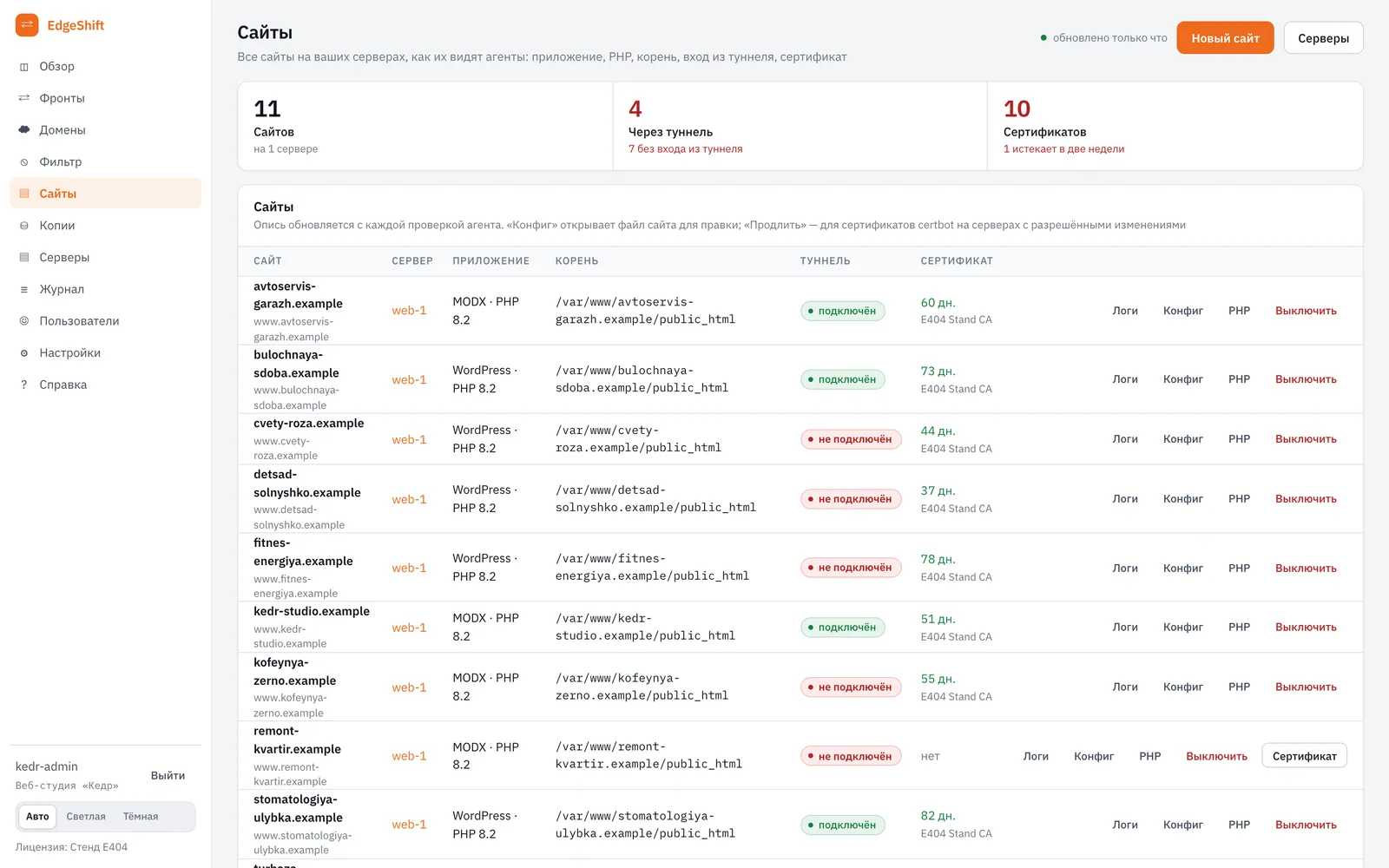Navigate to the Журнал page
The image size is (1389, 868).
point(105,289)
